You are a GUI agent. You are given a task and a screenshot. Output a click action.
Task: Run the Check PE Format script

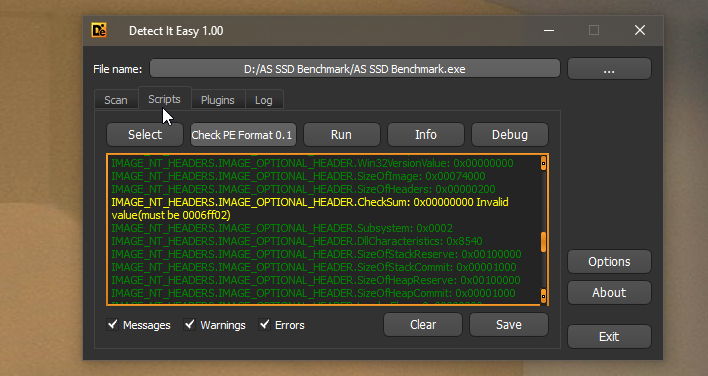(x=341, y=135)
